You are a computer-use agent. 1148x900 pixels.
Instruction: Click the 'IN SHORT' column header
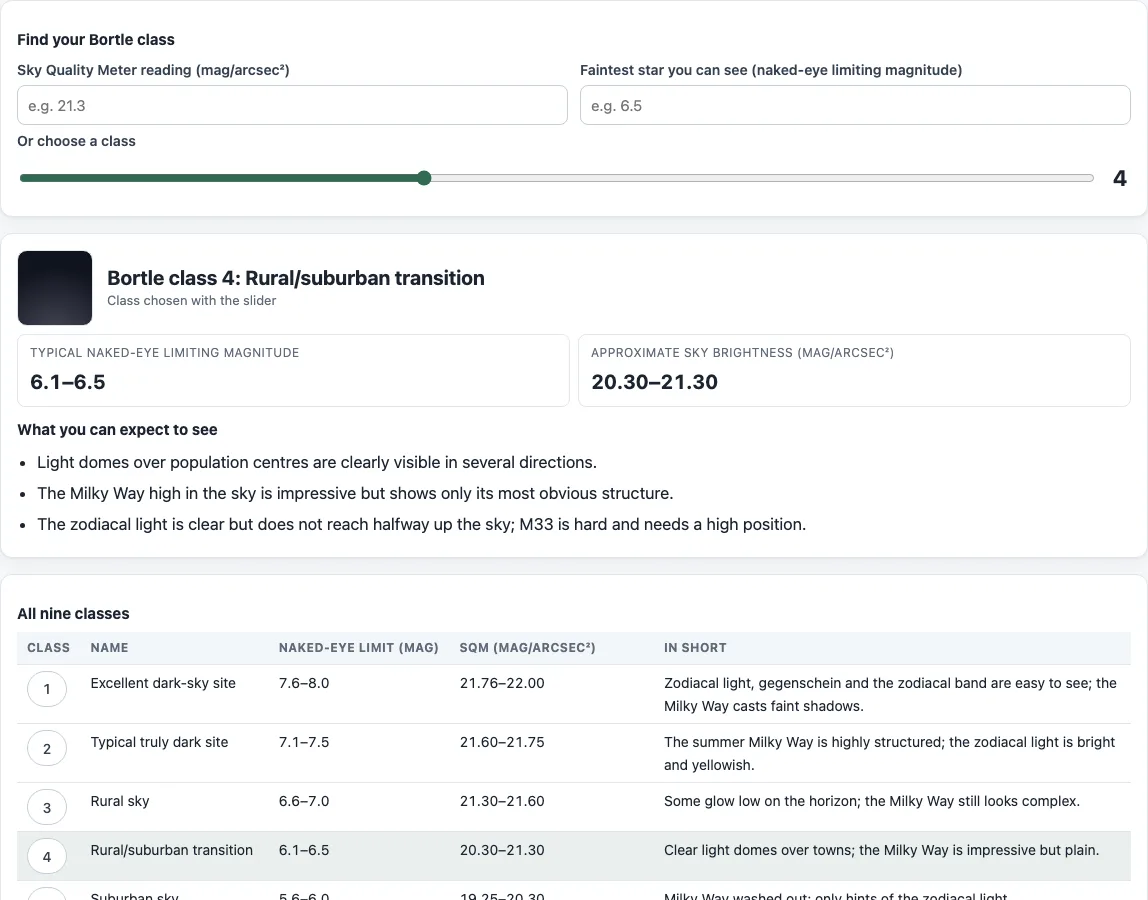(696, 648)
